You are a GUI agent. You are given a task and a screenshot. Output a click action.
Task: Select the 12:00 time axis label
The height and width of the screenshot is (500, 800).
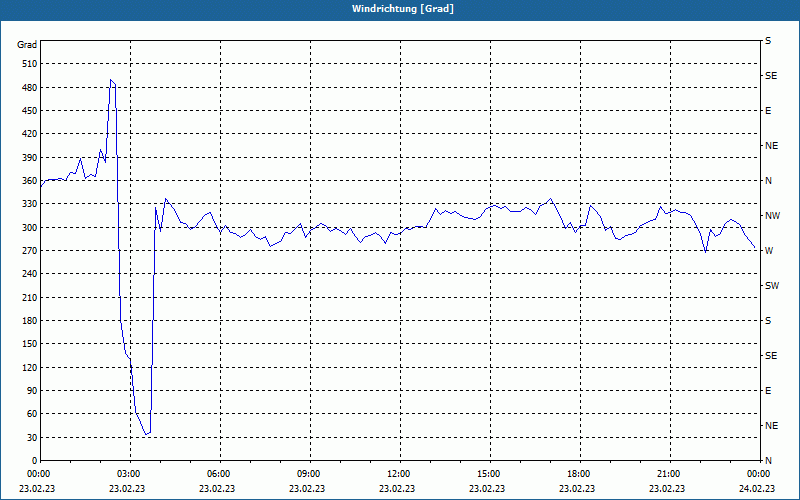click(x=397, y=474)
